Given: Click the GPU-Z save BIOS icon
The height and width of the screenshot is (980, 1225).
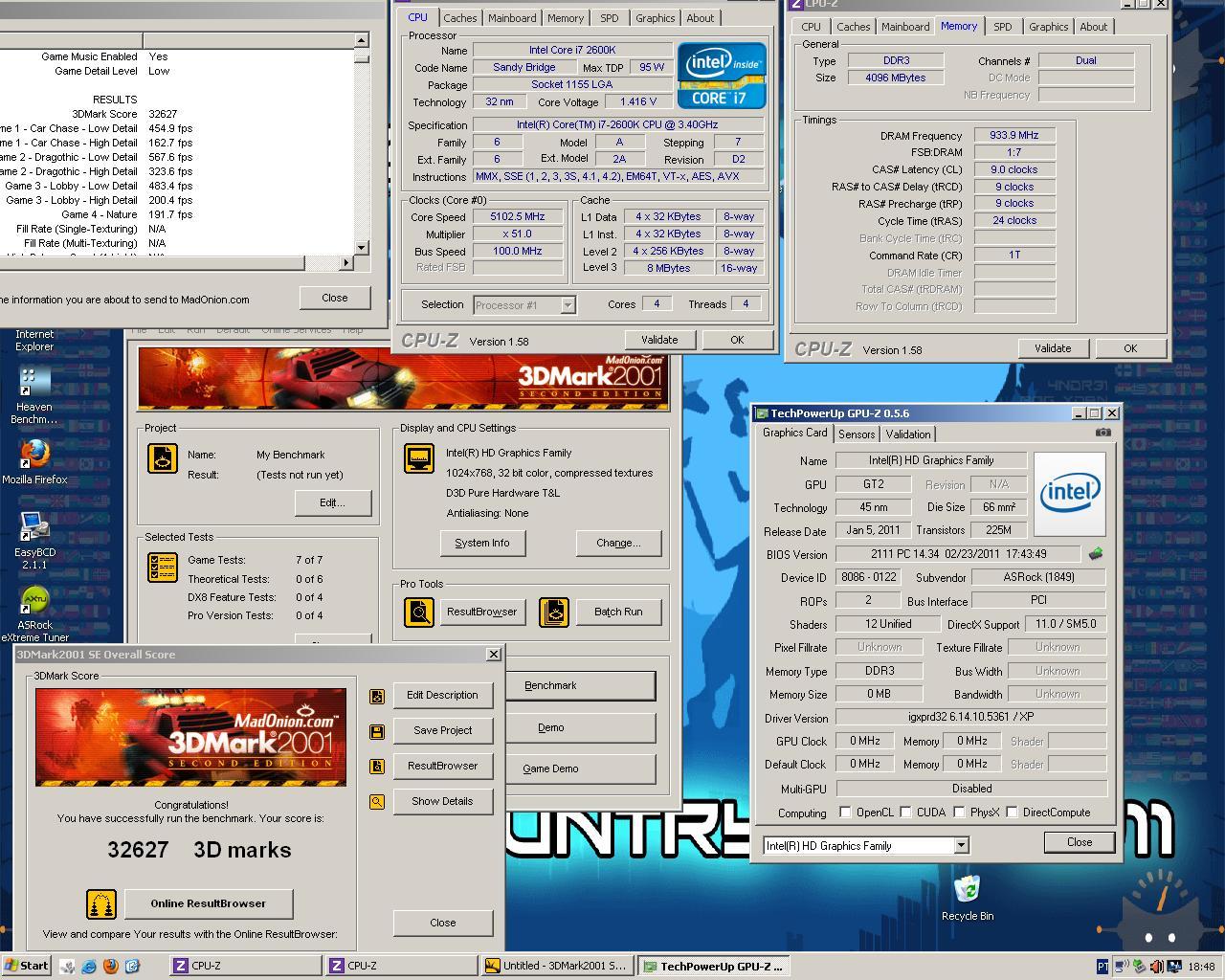Looking at the screenshot, I should pyautogui.click(x=1096, y=554).
